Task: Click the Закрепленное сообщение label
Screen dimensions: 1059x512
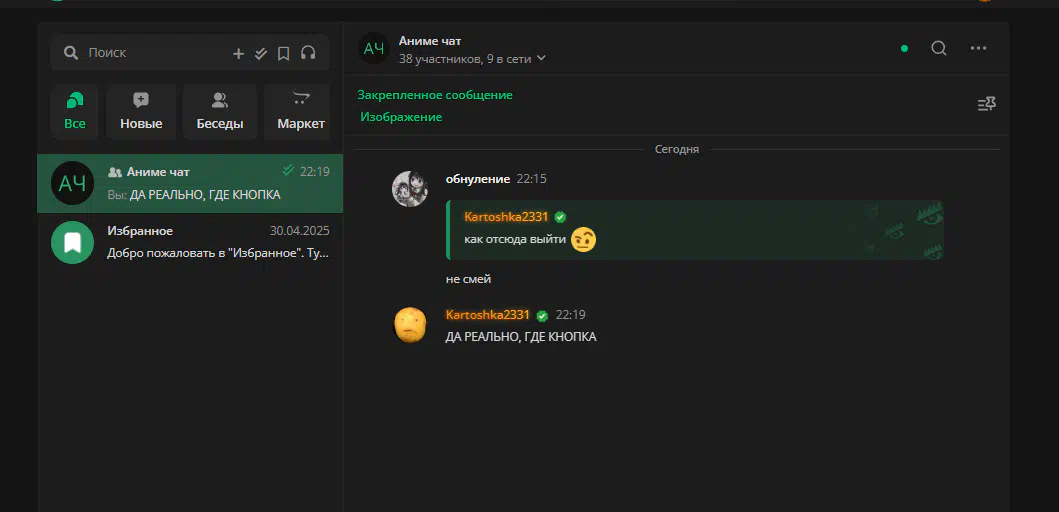Action: click(x=435, y=95)
